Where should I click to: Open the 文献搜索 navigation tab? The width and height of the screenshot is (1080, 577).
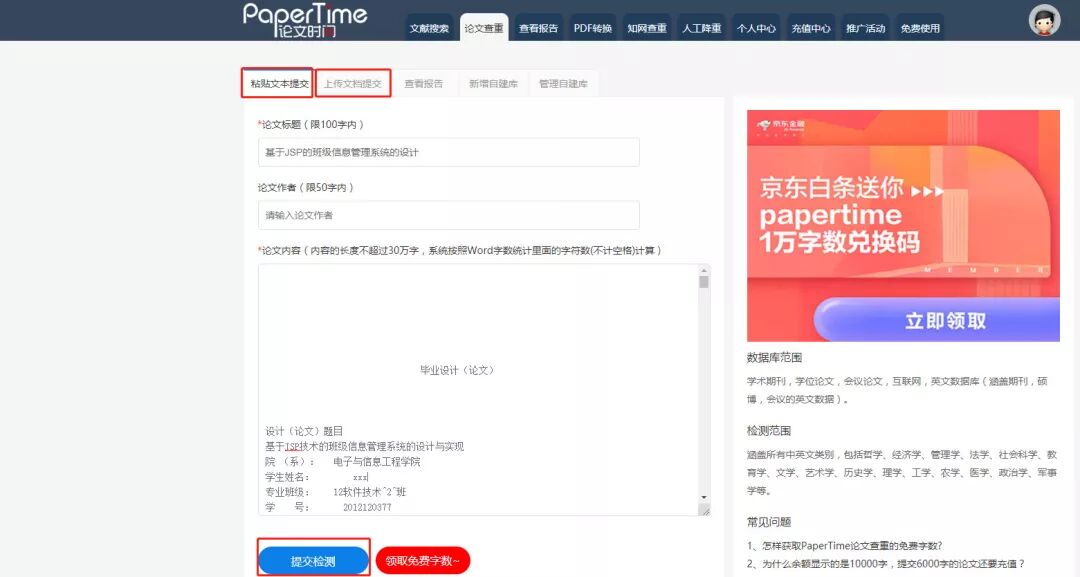pos(429,28)
